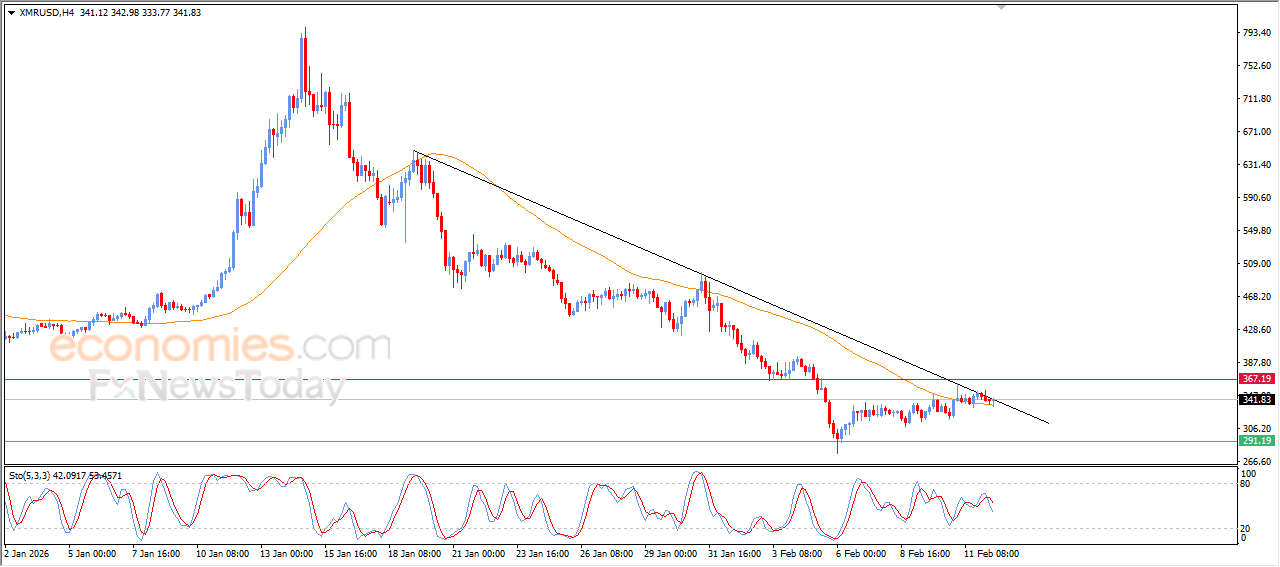Select the black 341.83 current price label
The height and width of the screenshot is (567, 1280).
click(x=1256, y=400)
